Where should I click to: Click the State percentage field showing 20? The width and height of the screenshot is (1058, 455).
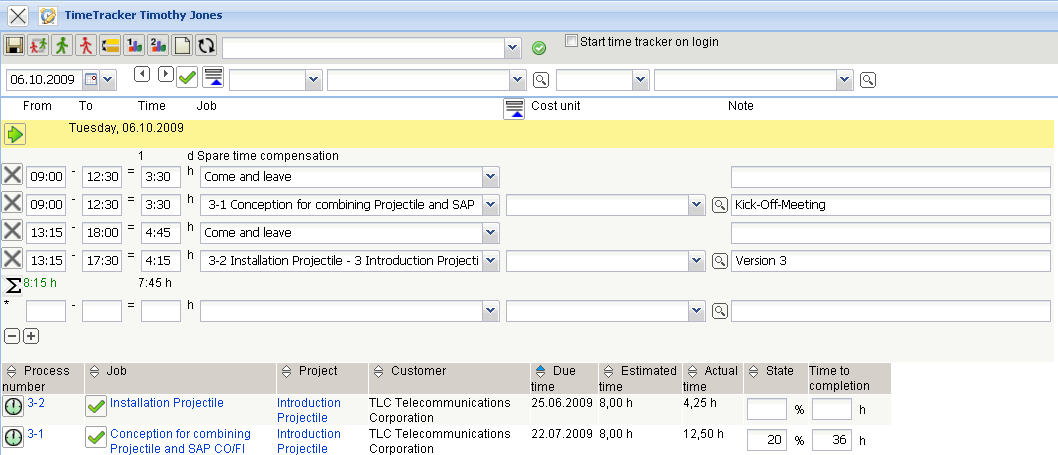point(767,440)
